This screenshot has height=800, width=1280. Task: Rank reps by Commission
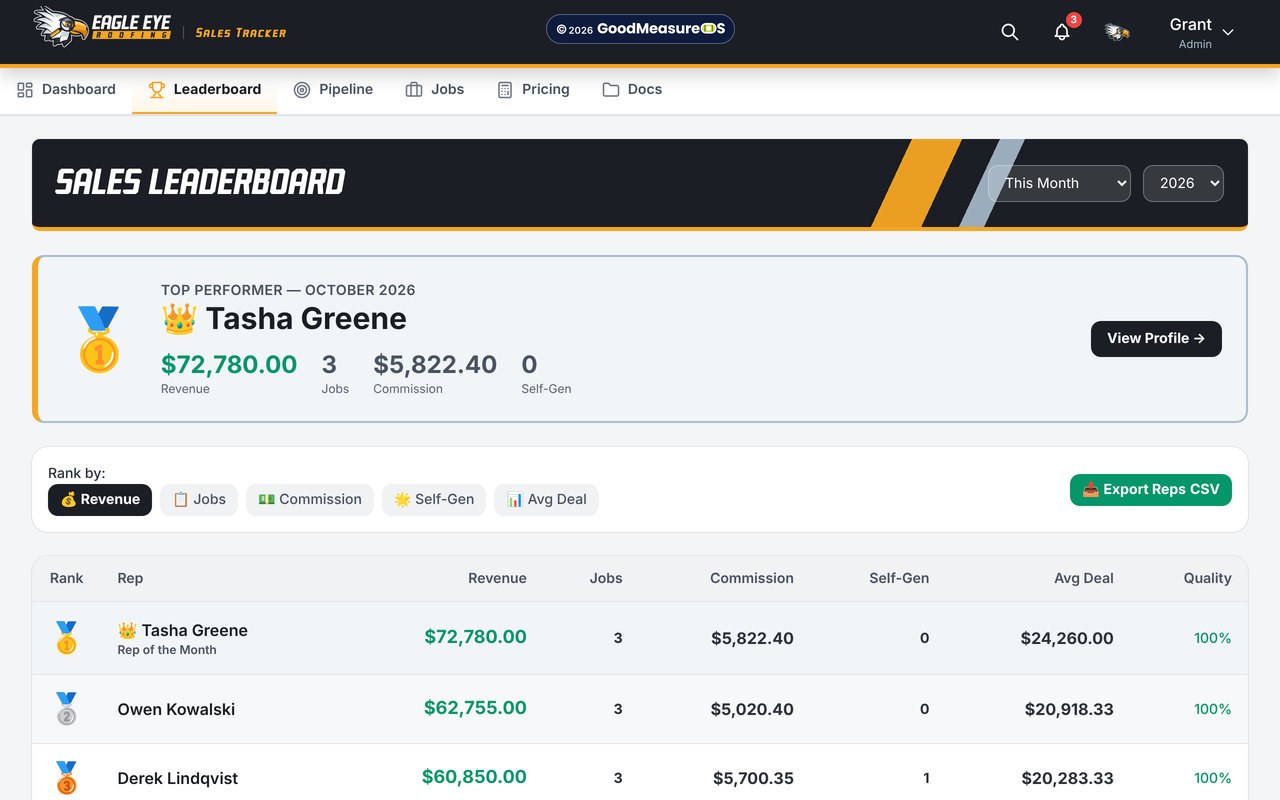(x=310, y=500)
